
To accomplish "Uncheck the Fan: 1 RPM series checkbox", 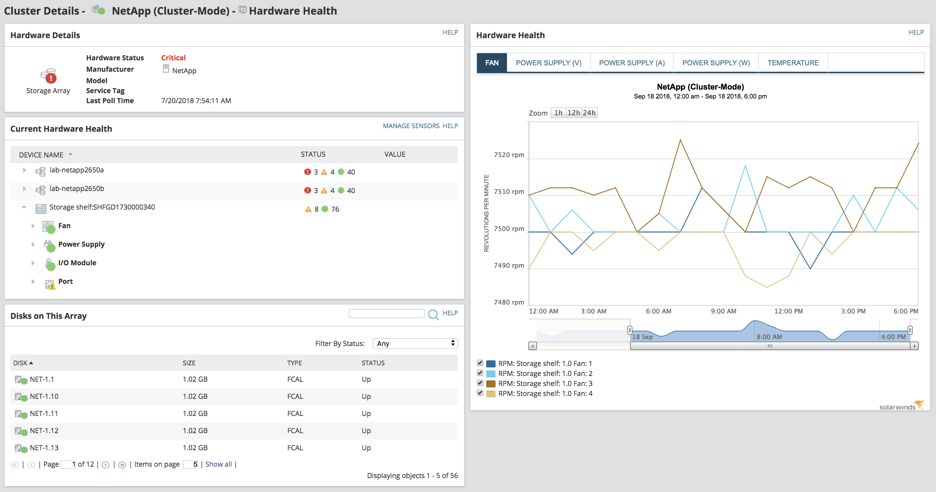I will pos(480,363).
